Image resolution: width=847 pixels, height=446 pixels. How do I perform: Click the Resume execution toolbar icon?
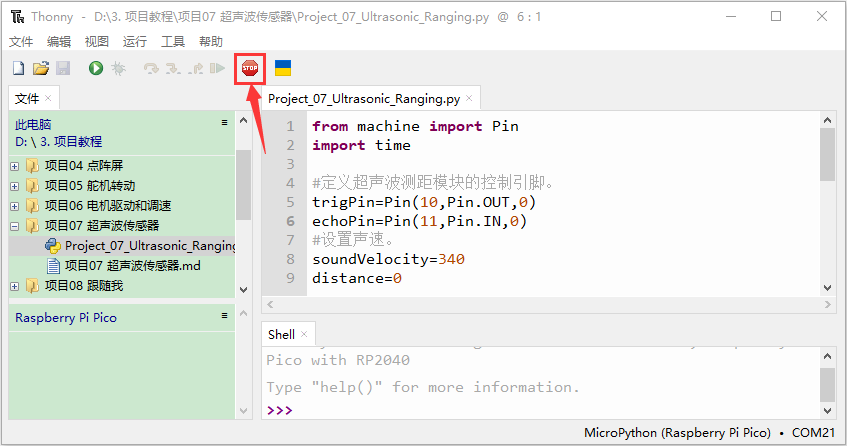(x=217, y=68)
